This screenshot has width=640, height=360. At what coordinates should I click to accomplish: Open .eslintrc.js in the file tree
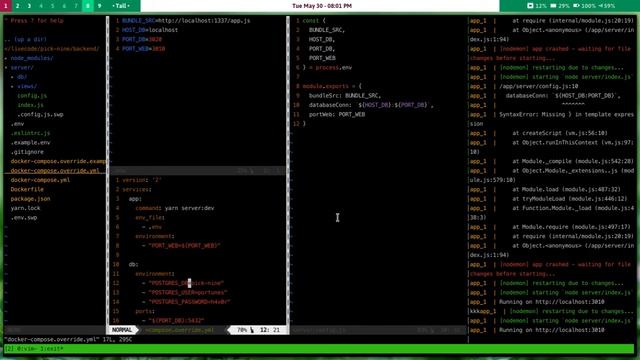[x=30, y=133]
